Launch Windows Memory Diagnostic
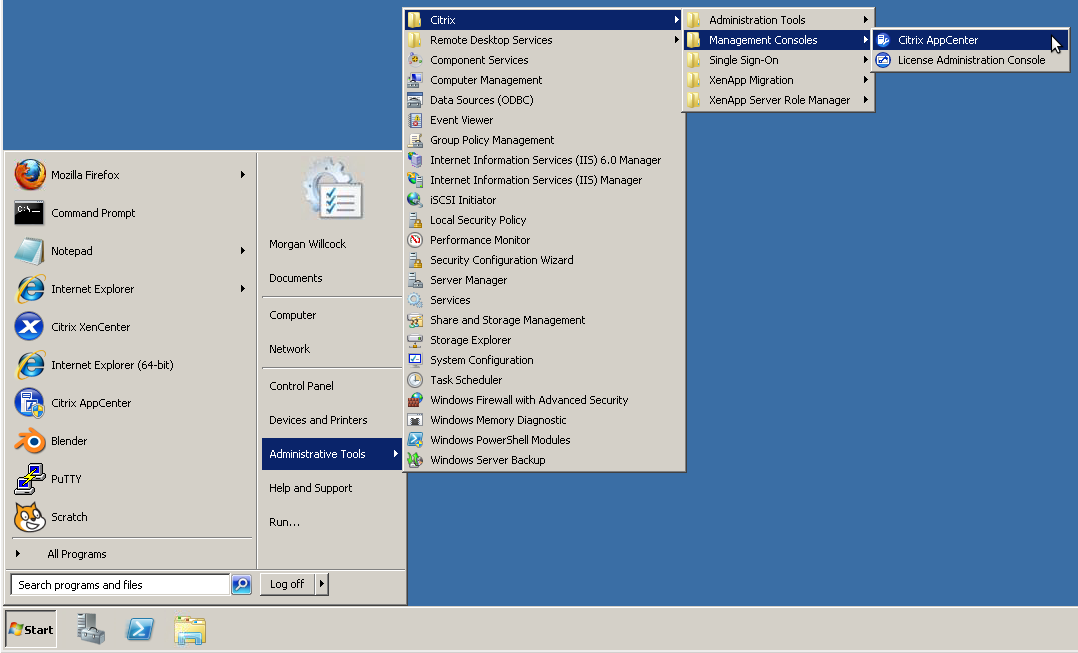 pos(544,420)
